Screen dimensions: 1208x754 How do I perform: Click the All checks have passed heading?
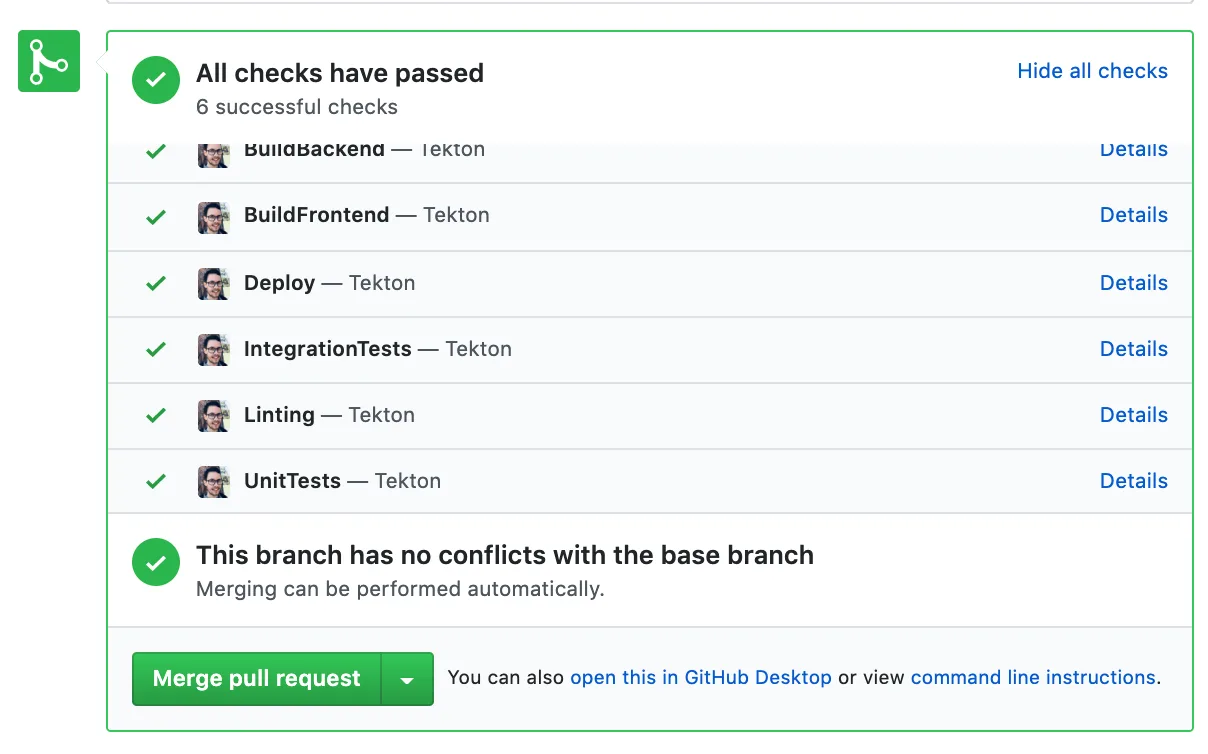point(340,73)
